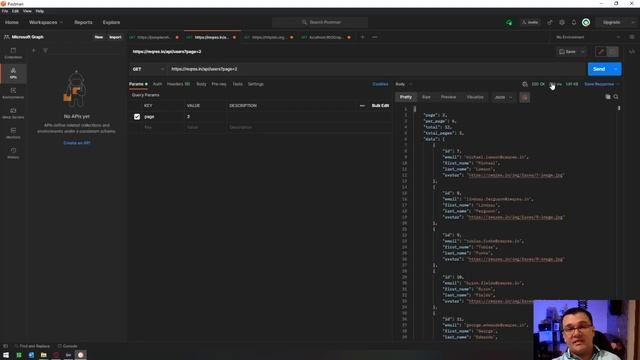The height and width of the screenshot is (360, 640).
Task: Open the Mock Servers sidebar section
Action: (x=13, y=113)
